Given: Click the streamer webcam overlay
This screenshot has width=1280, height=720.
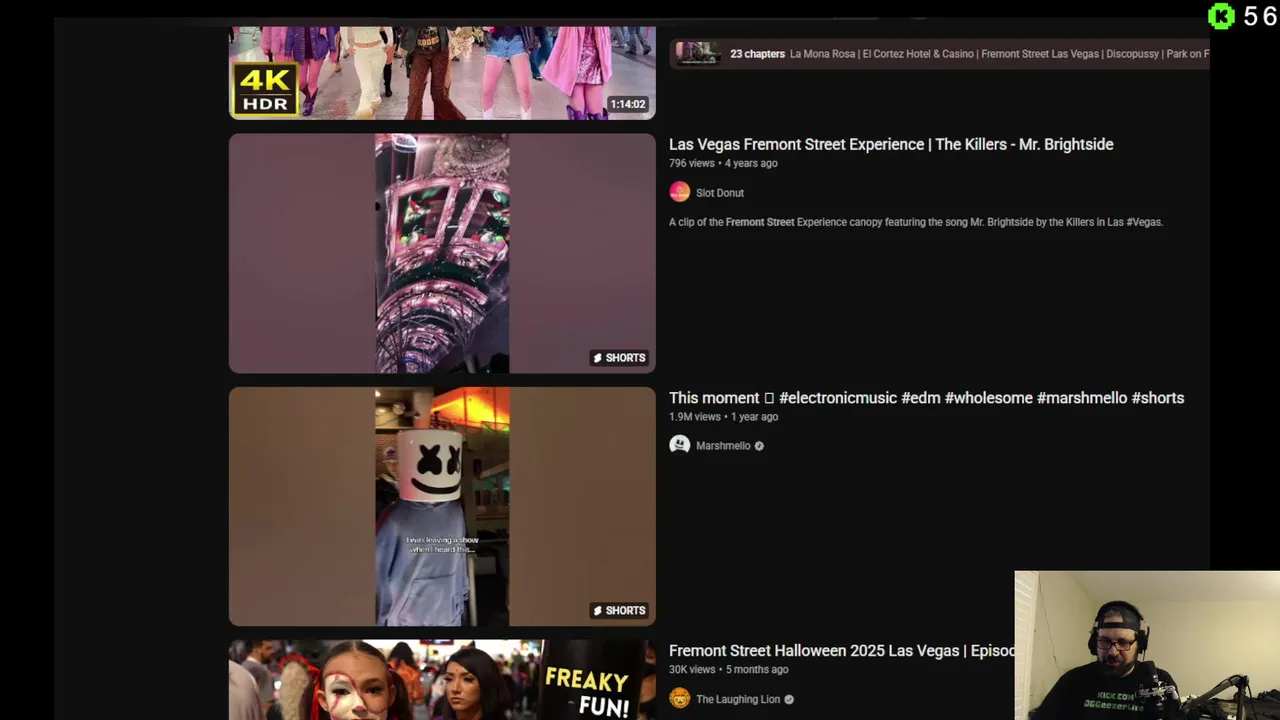Looking at the screenshot, I should click(x=1147, y=645).
